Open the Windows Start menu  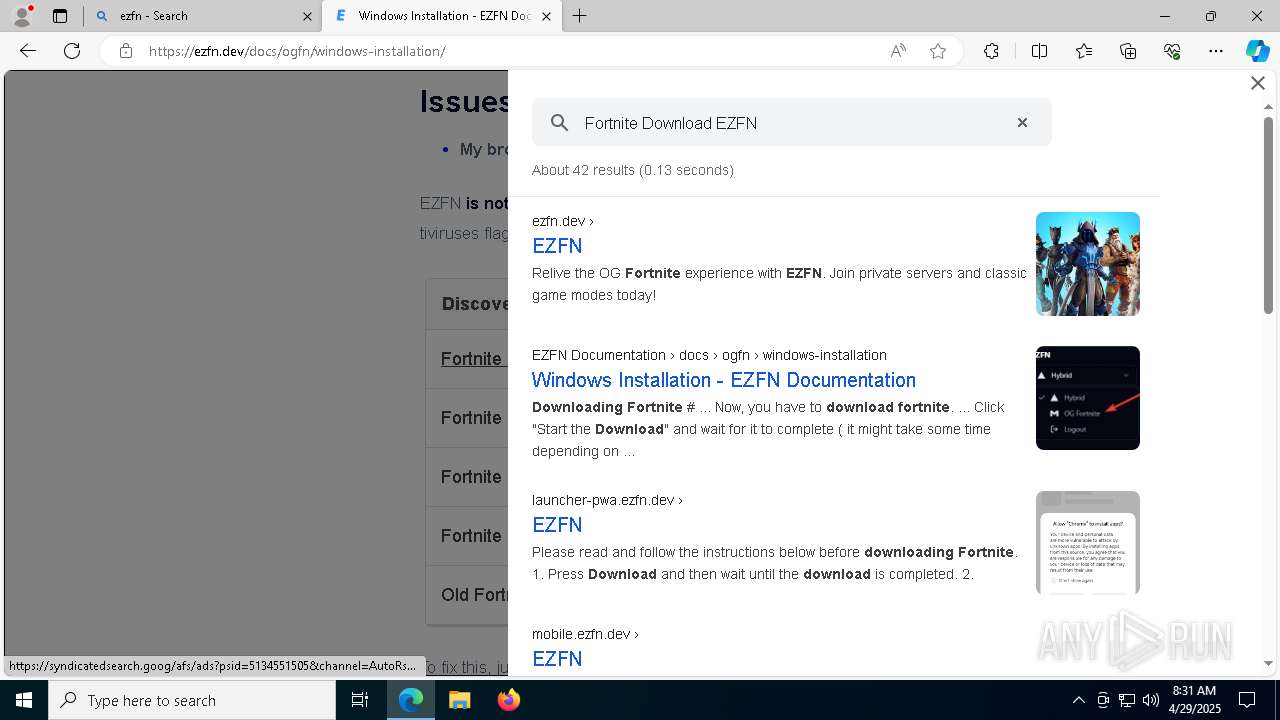(24, 700)
